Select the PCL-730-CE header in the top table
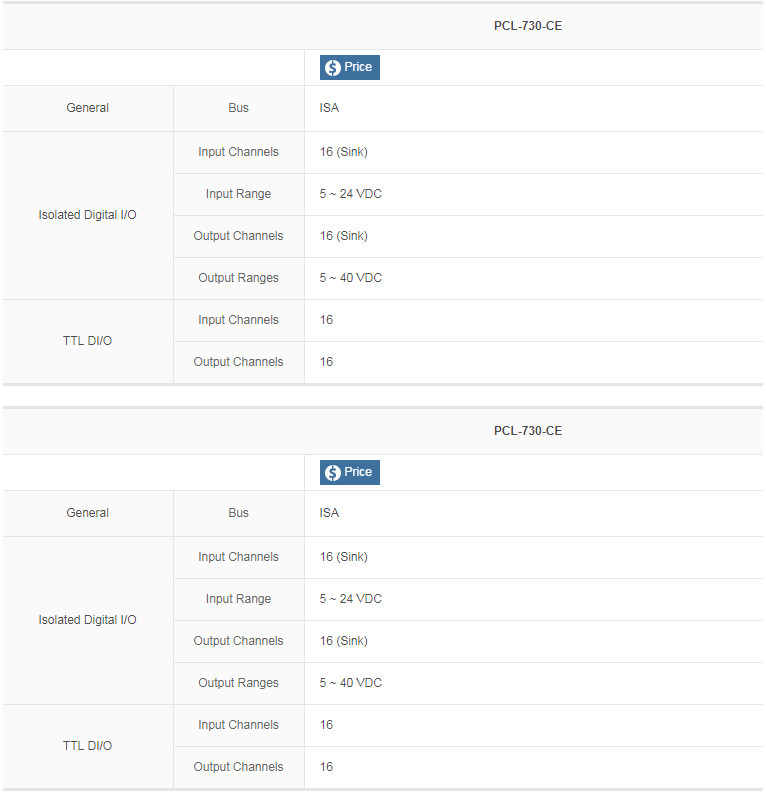The height and width of the screenshot is (795, 766). pos(527,26)
